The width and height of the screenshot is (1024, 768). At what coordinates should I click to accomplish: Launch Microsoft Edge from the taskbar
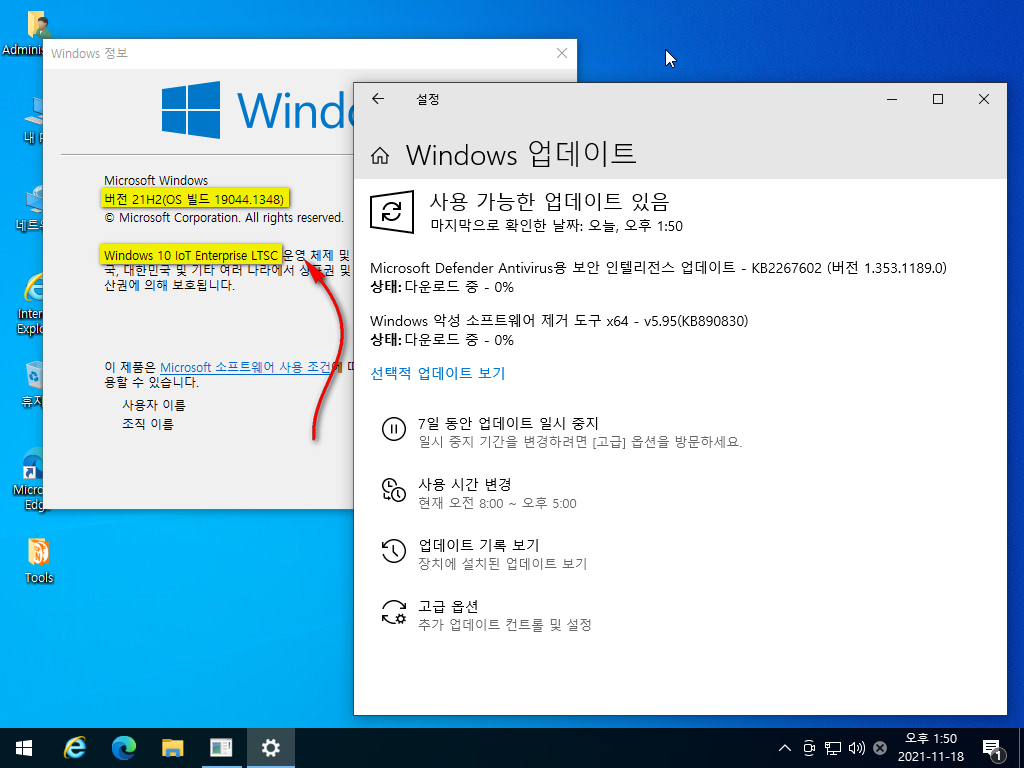pyautogui.click(x=123, y=748)
